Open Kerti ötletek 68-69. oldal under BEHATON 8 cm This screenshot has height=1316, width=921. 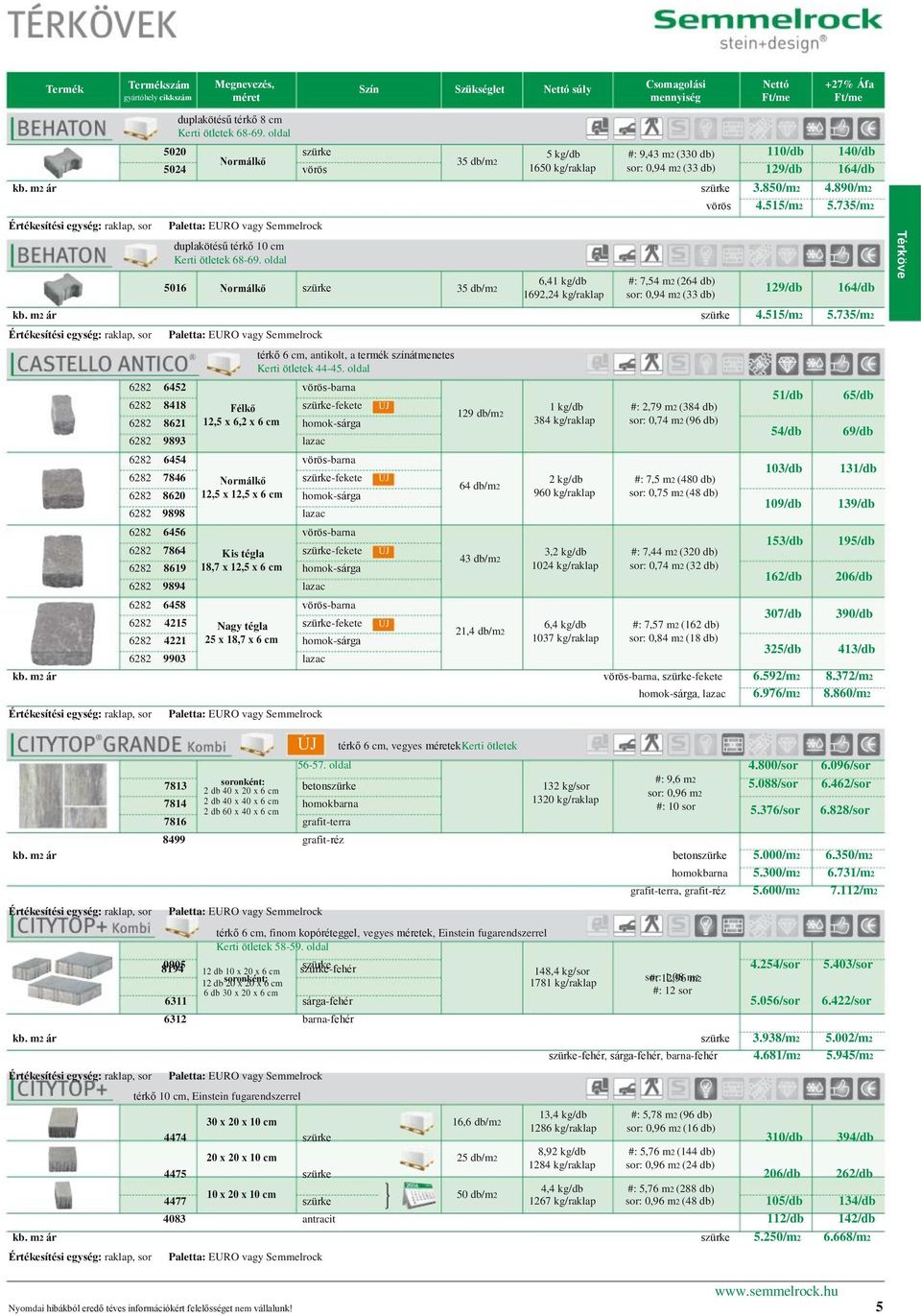coord(234,133)
